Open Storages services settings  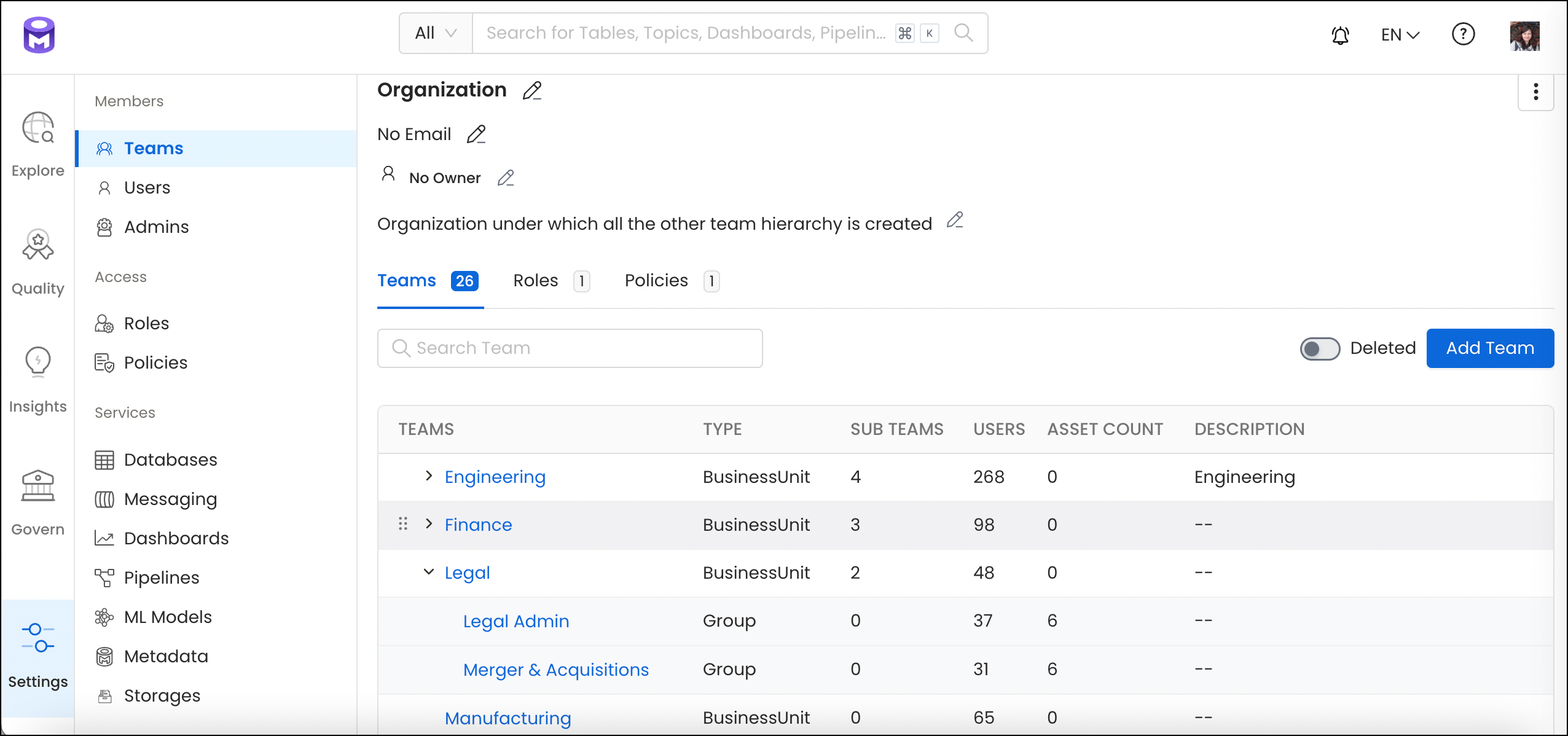coord(216,695)
